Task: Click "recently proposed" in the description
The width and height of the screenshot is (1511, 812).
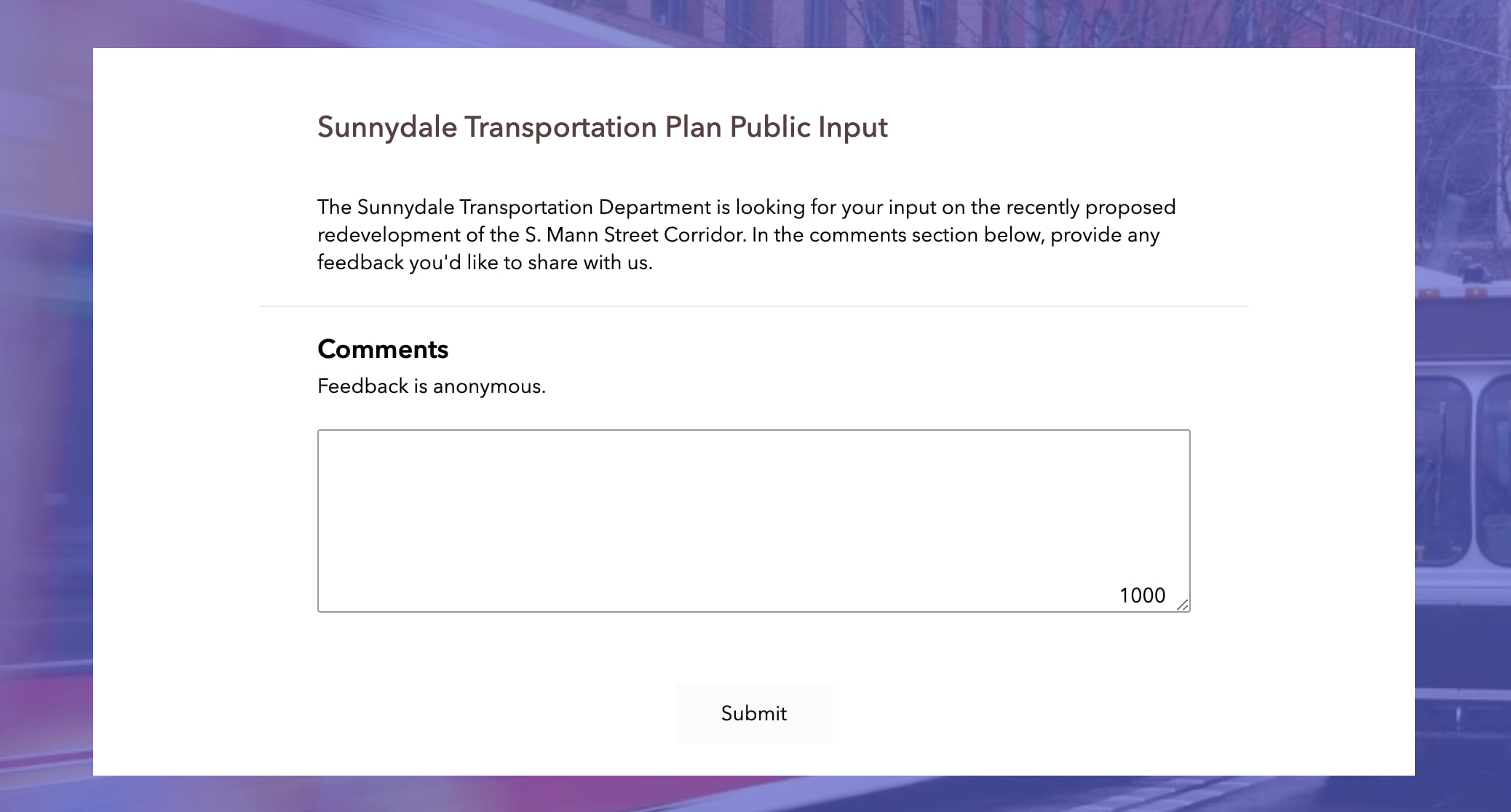Action: 1090,207
